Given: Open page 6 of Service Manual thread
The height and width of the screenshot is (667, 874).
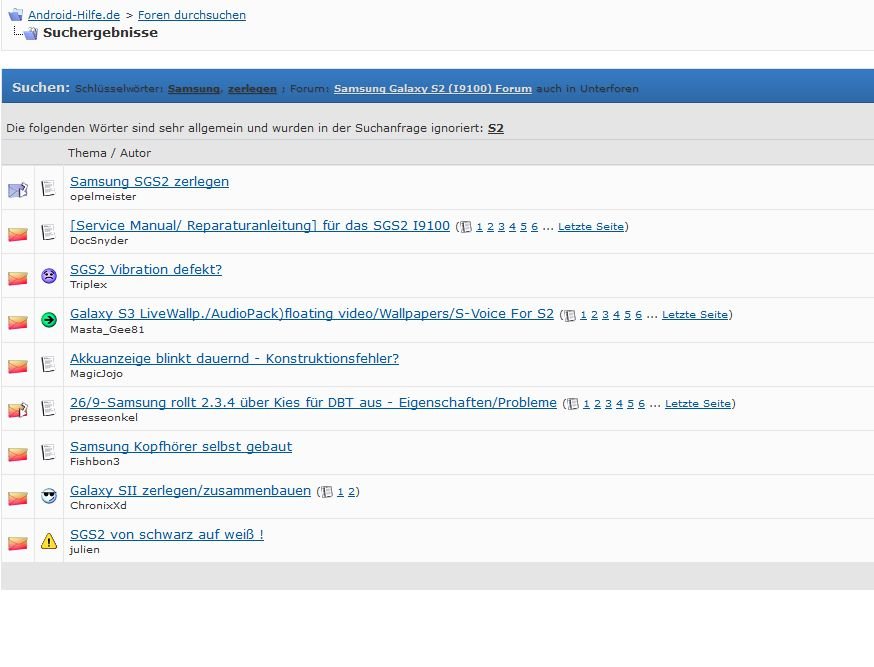Looking at the screenshot, I should [535, 227].
